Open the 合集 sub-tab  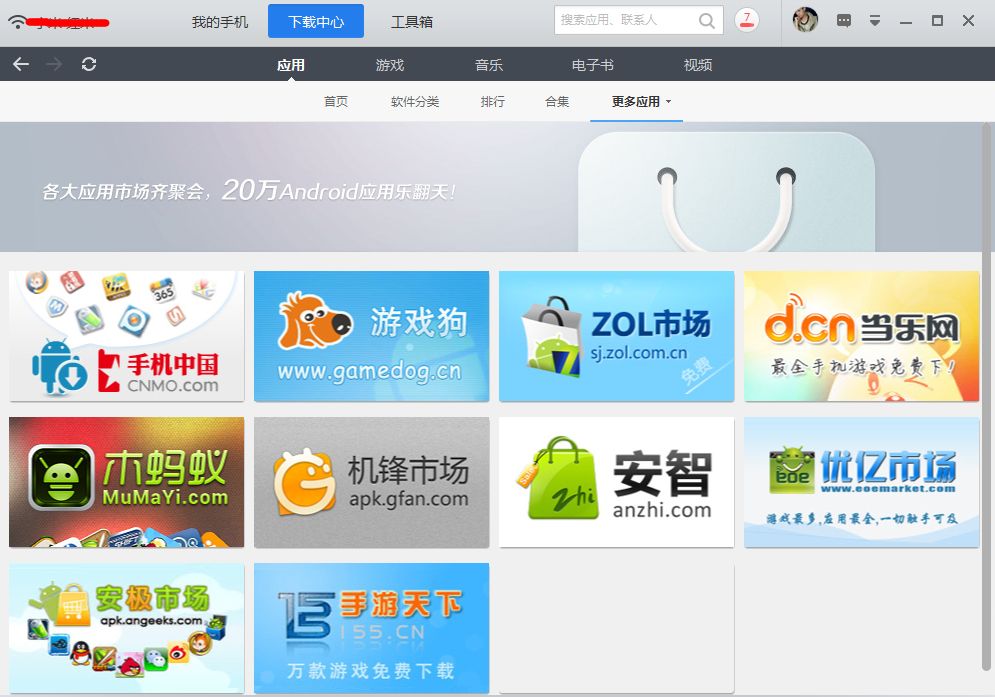[x=557, y=102]
